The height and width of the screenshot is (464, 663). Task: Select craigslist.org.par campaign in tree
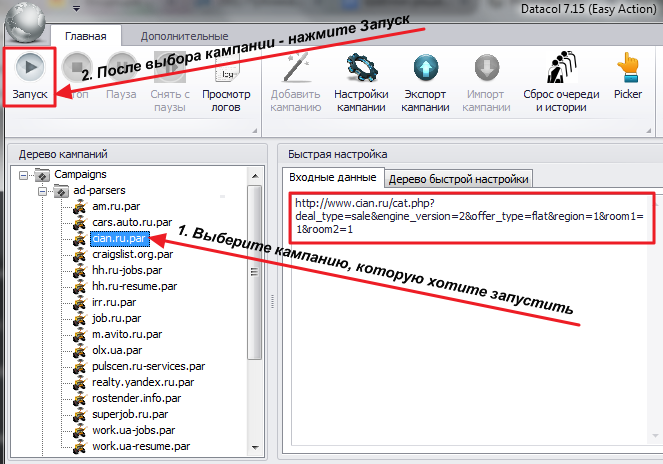coord(132,254)
